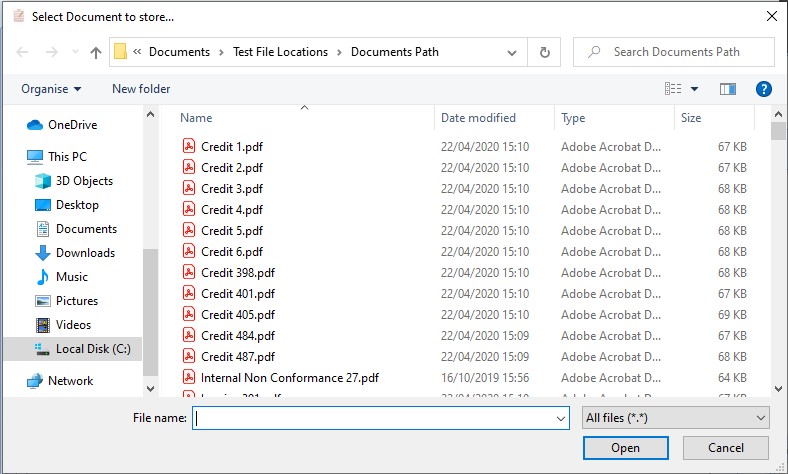Image resolution: width=788 pixels, height=474 pixels.
Task: Click the Refresh button in address bar
Action: point(544,52)
